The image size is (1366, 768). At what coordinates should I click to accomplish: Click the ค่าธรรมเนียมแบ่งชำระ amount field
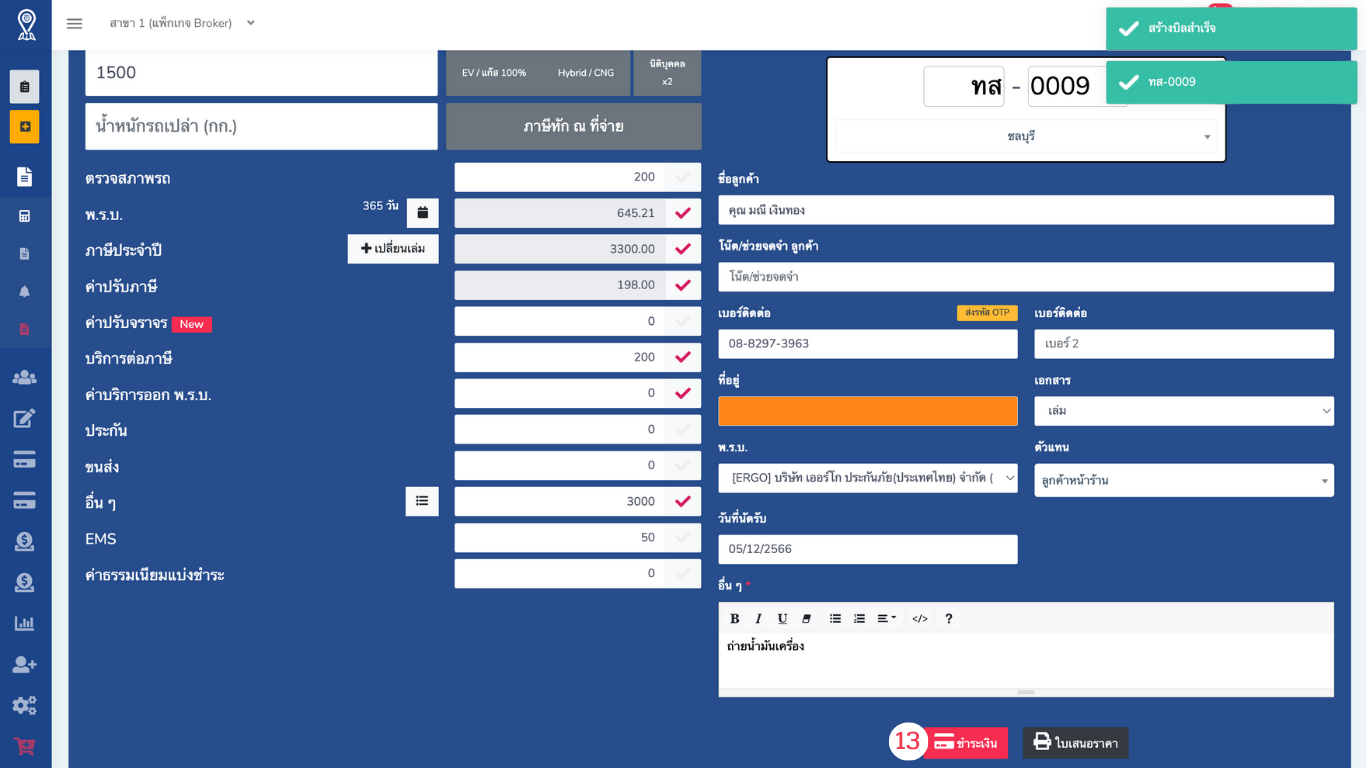(x=560, y=573)
